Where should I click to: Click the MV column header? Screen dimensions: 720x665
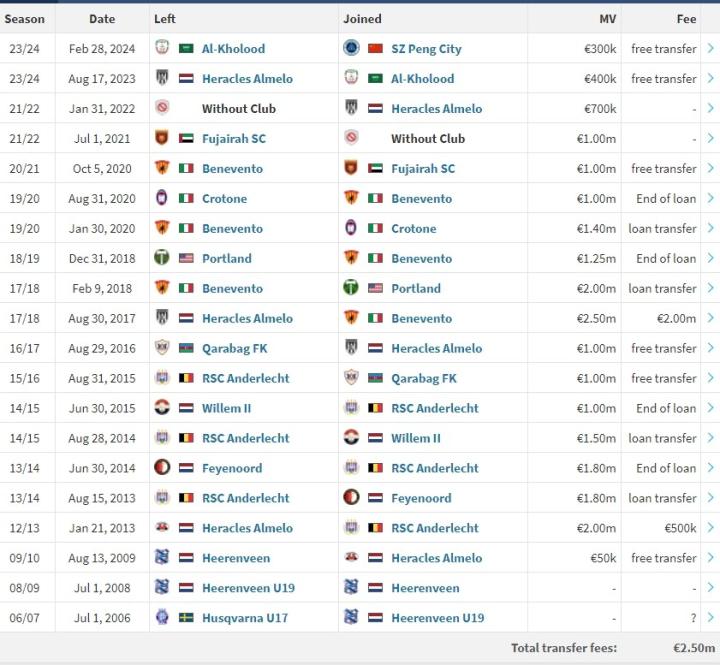click(607, 18)
